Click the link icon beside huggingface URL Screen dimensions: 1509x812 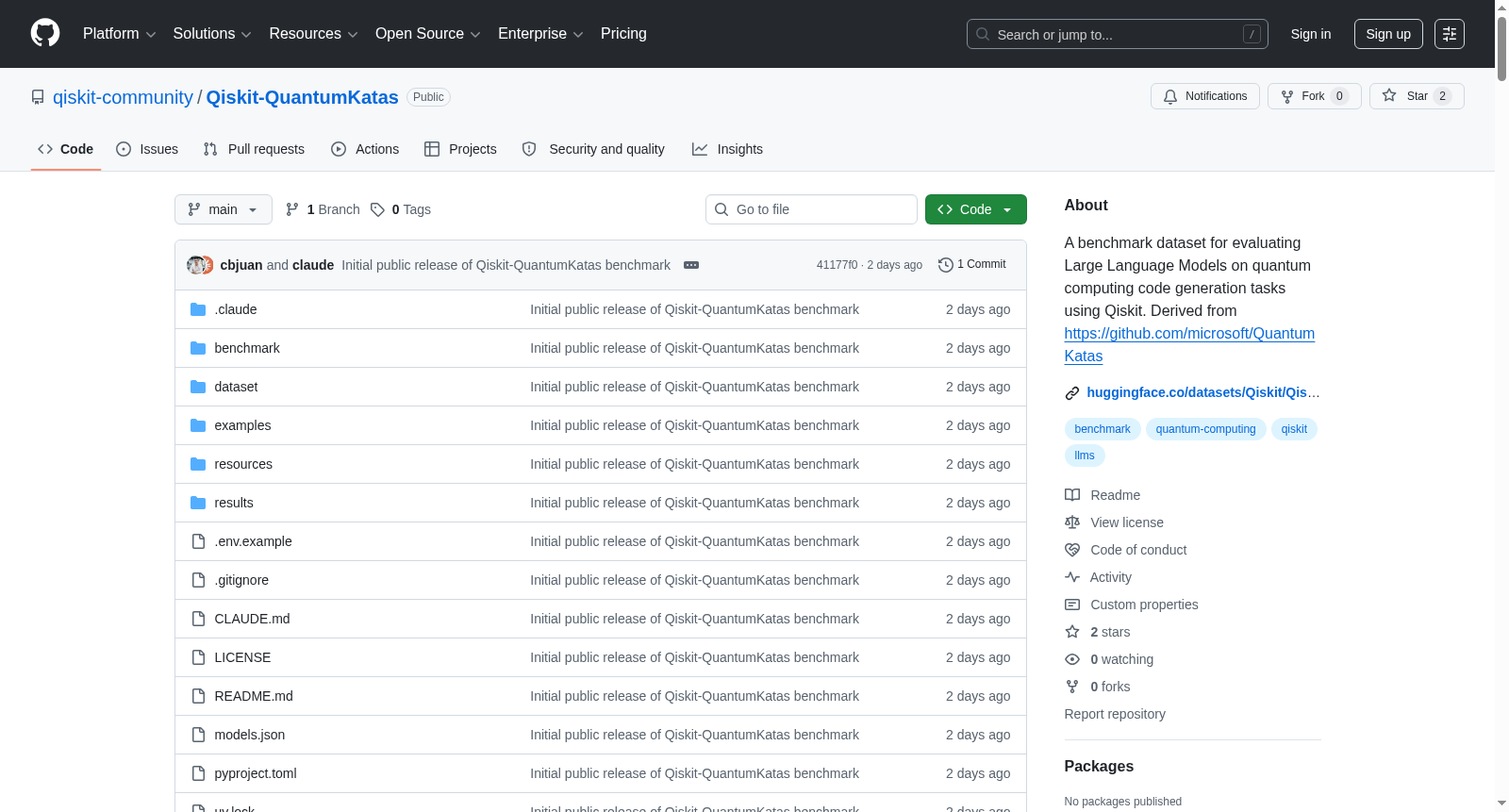coord(1072,393)
